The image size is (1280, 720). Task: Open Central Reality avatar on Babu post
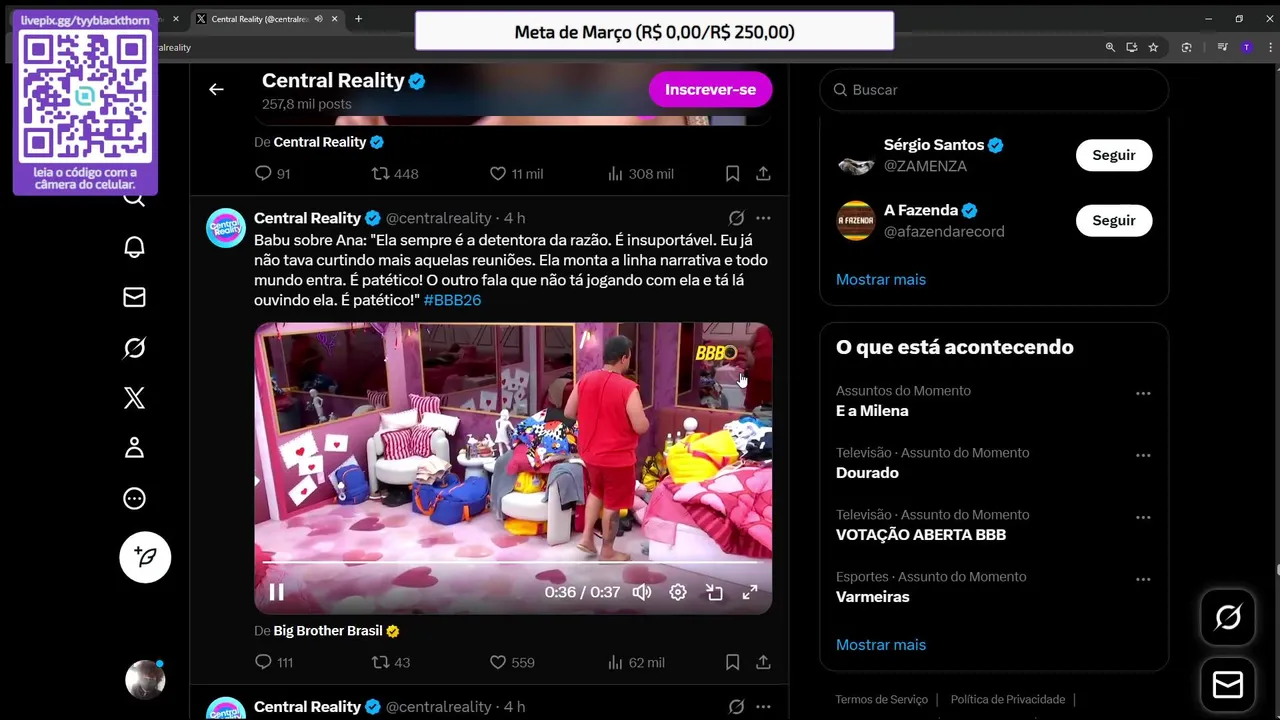(x=226, y=228)
